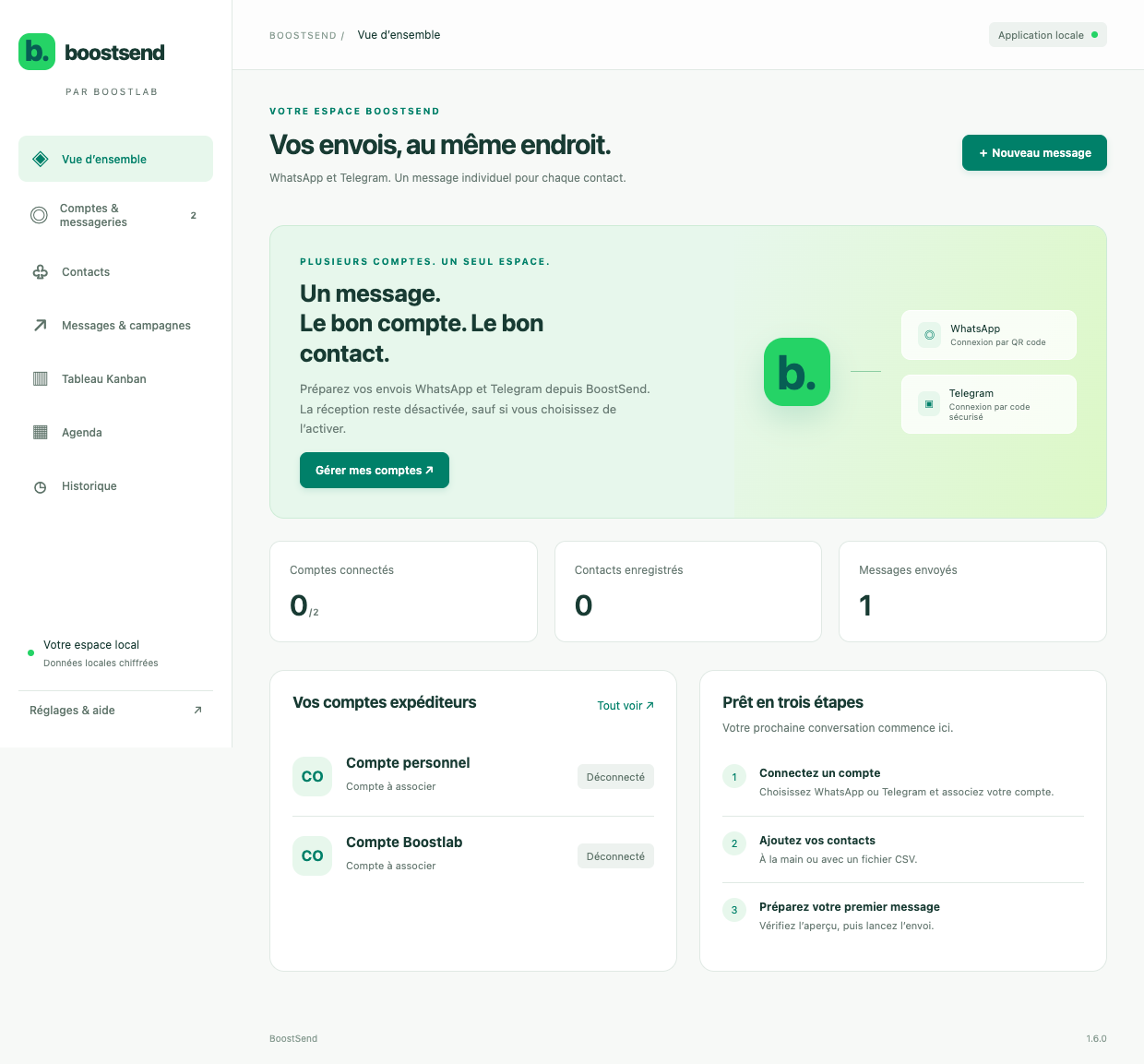Click the badge count 2 beside Comptes
The height and width of the screenshot is (1064, 1144).
[x=194, y=215]
